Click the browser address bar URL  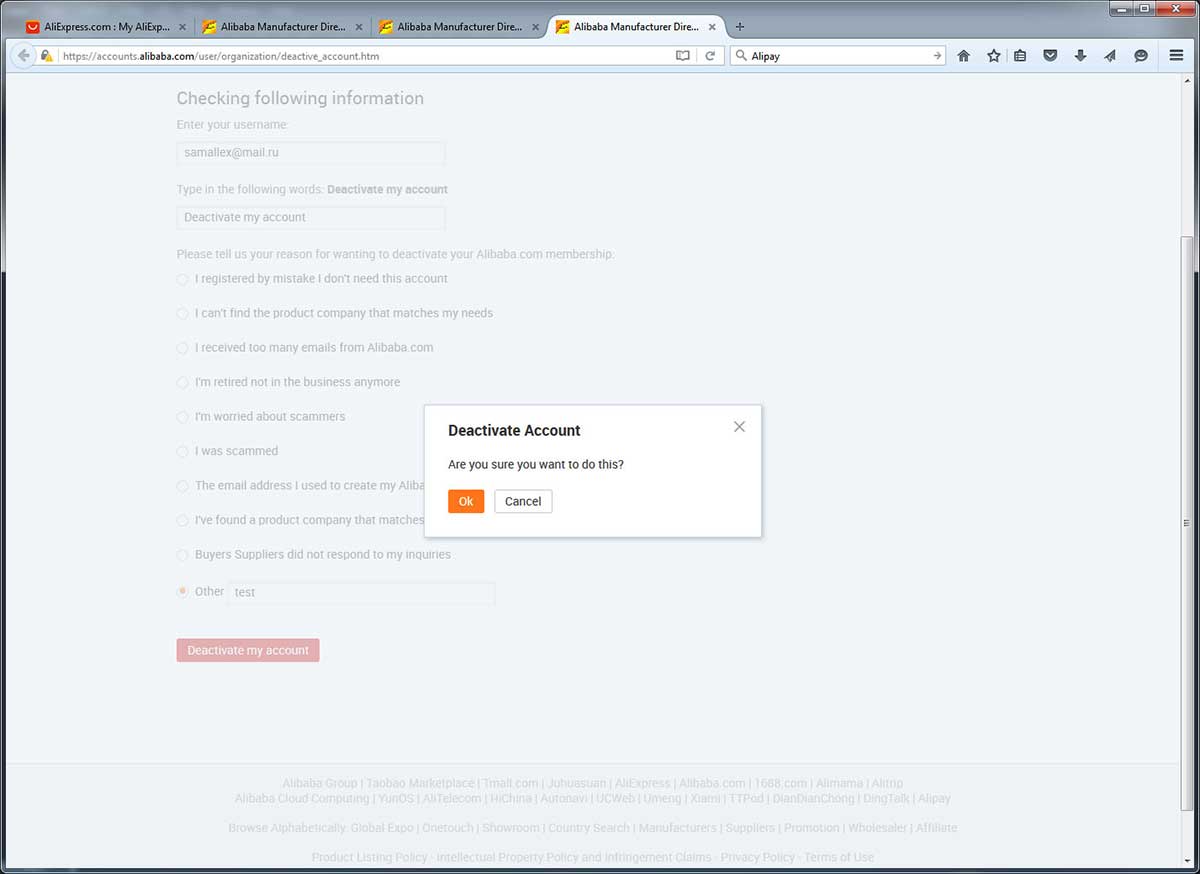click(x=365, y=56)
